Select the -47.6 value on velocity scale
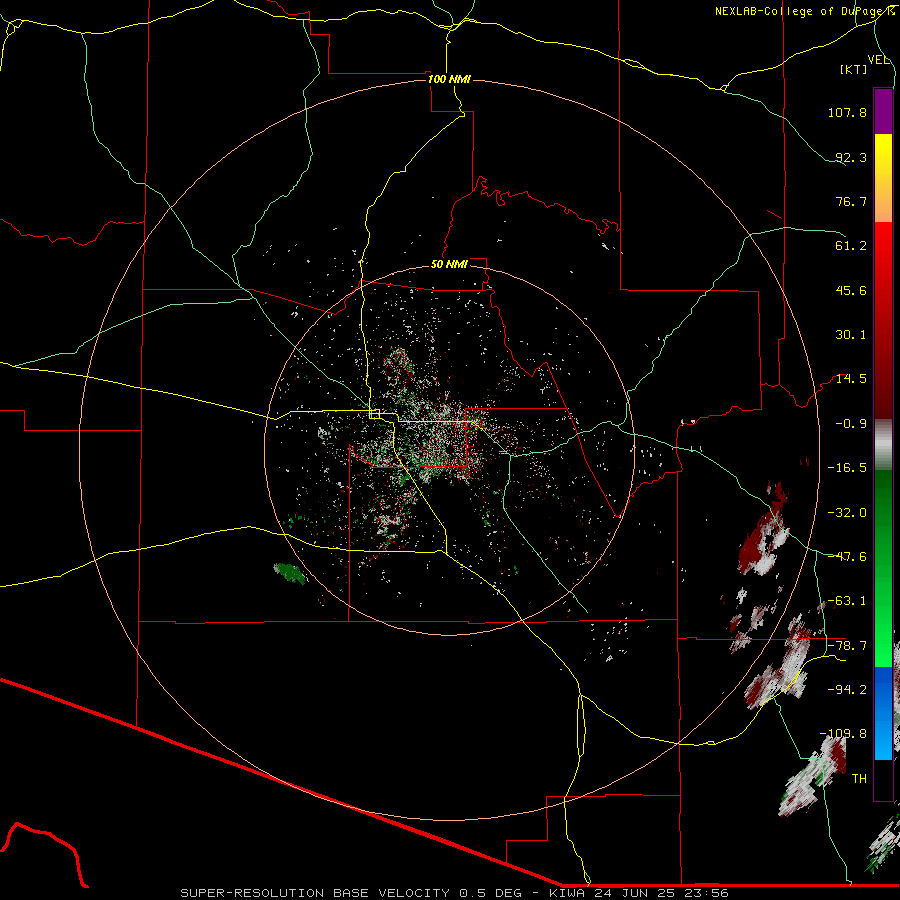The width and height of the screenshot is (900, 900). tap(847, 557)
